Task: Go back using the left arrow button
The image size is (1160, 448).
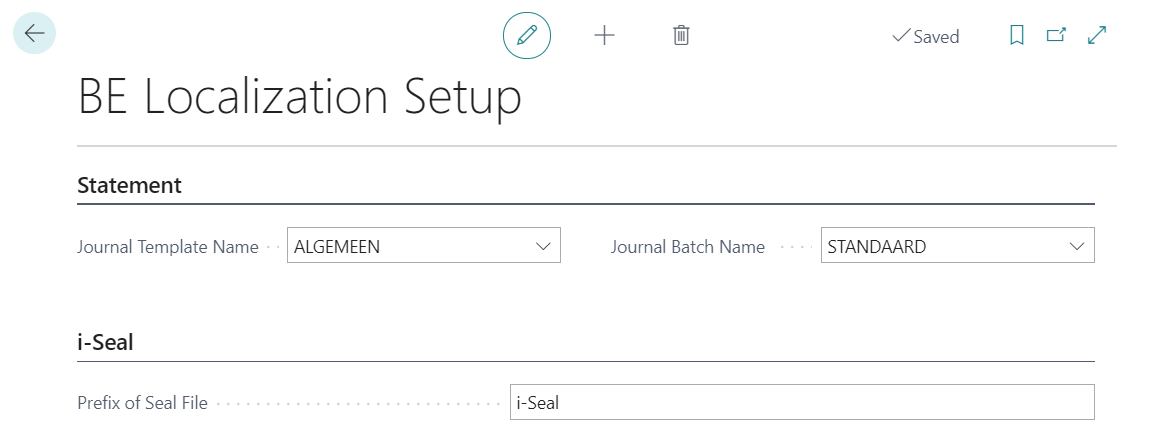Action: 34,34
